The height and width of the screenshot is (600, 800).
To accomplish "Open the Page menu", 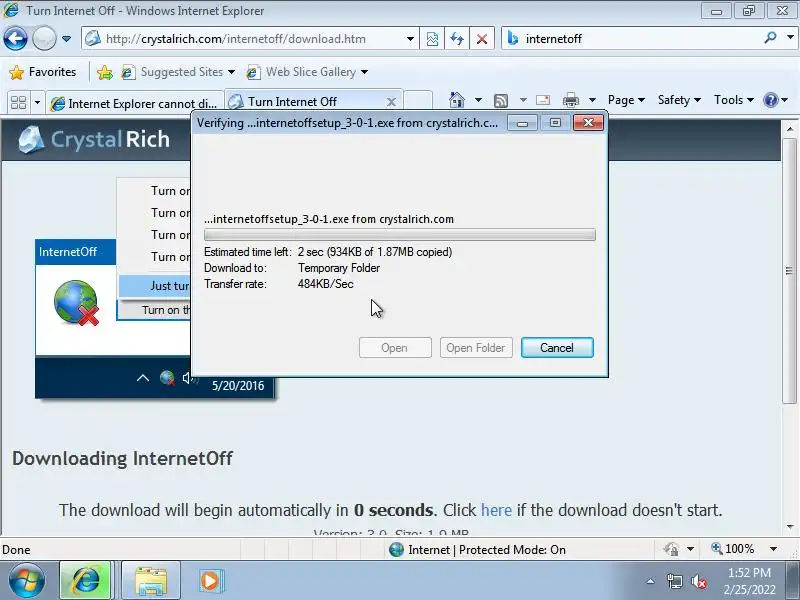I will coord(626,100).
